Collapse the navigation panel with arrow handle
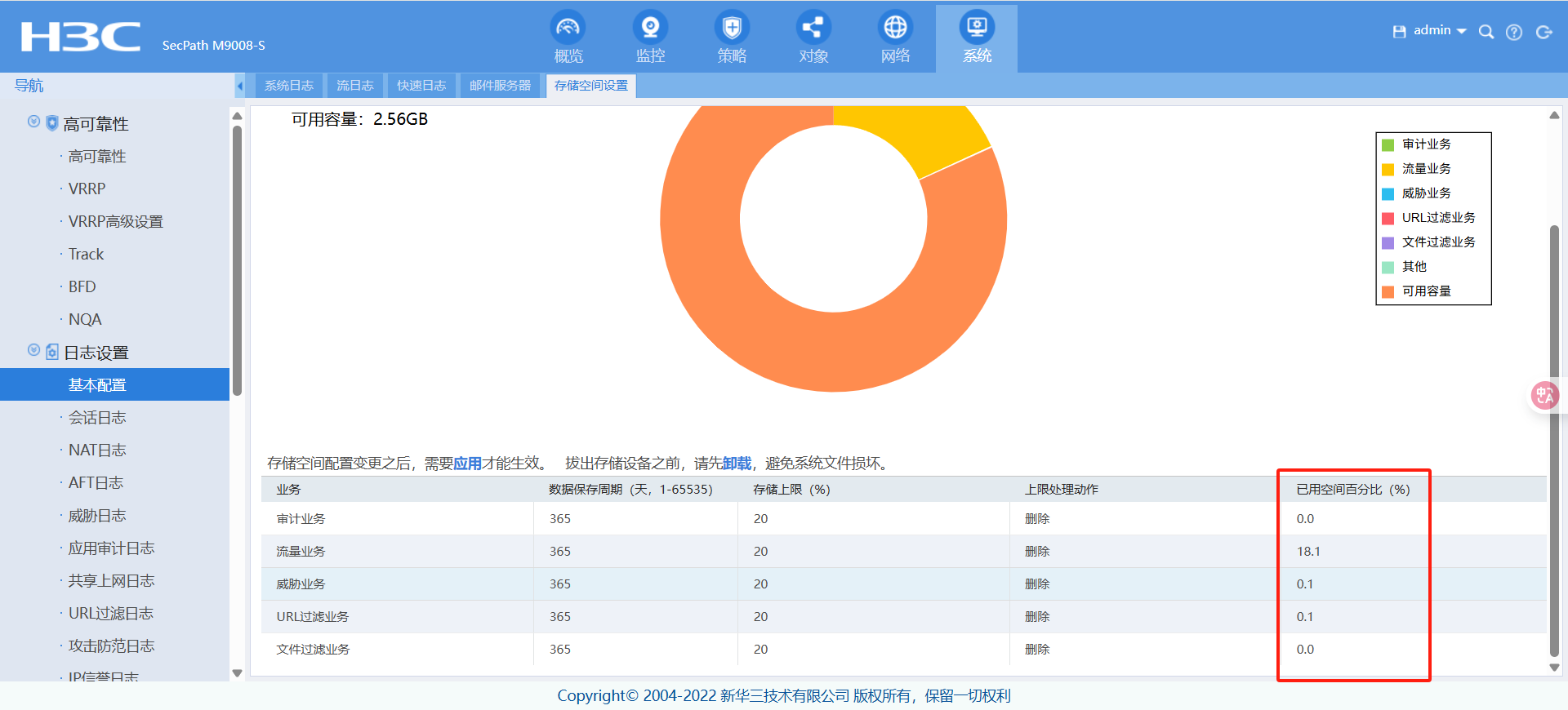Screen dimensions: 1568x710 [239, 86]
